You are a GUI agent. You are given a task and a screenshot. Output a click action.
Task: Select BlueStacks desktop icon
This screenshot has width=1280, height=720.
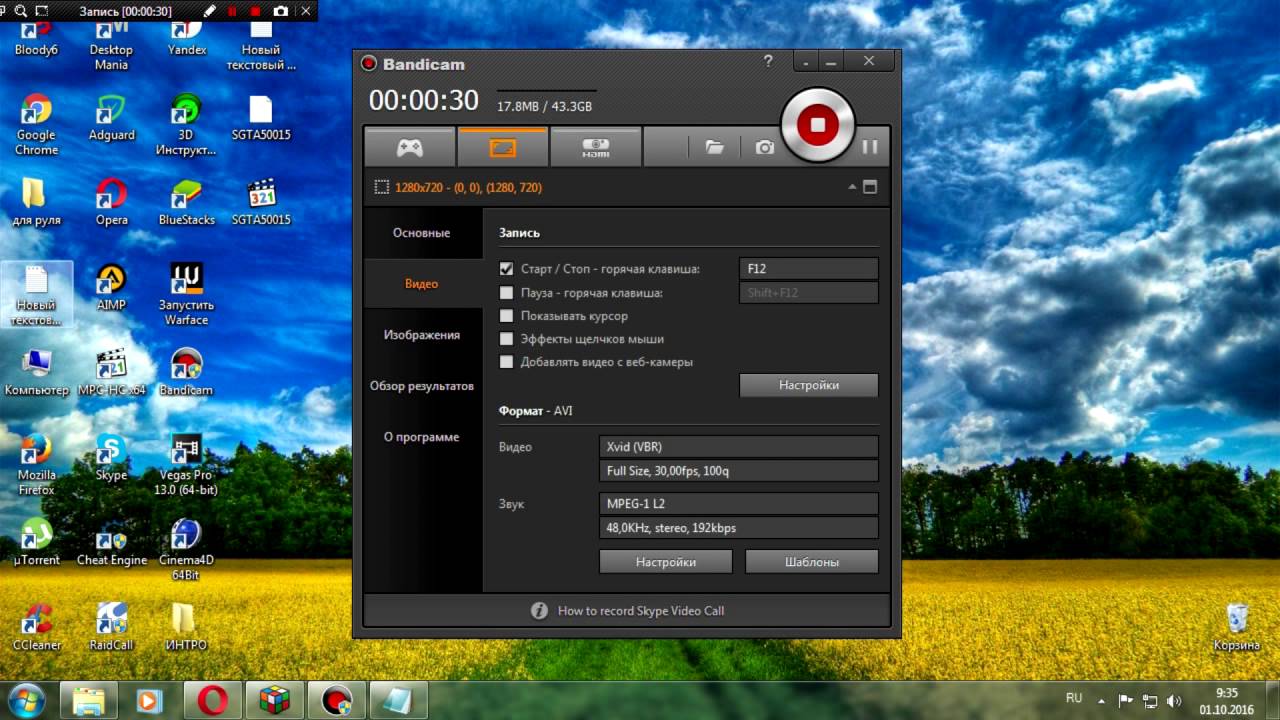186,202
